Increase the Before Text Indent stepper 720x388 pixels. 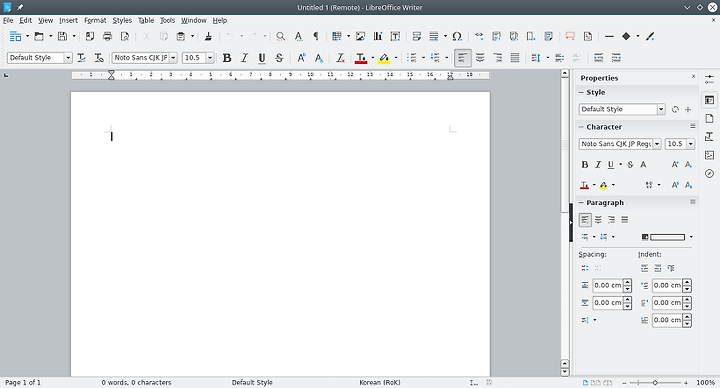pyautogui.click(x=687, y=282)
